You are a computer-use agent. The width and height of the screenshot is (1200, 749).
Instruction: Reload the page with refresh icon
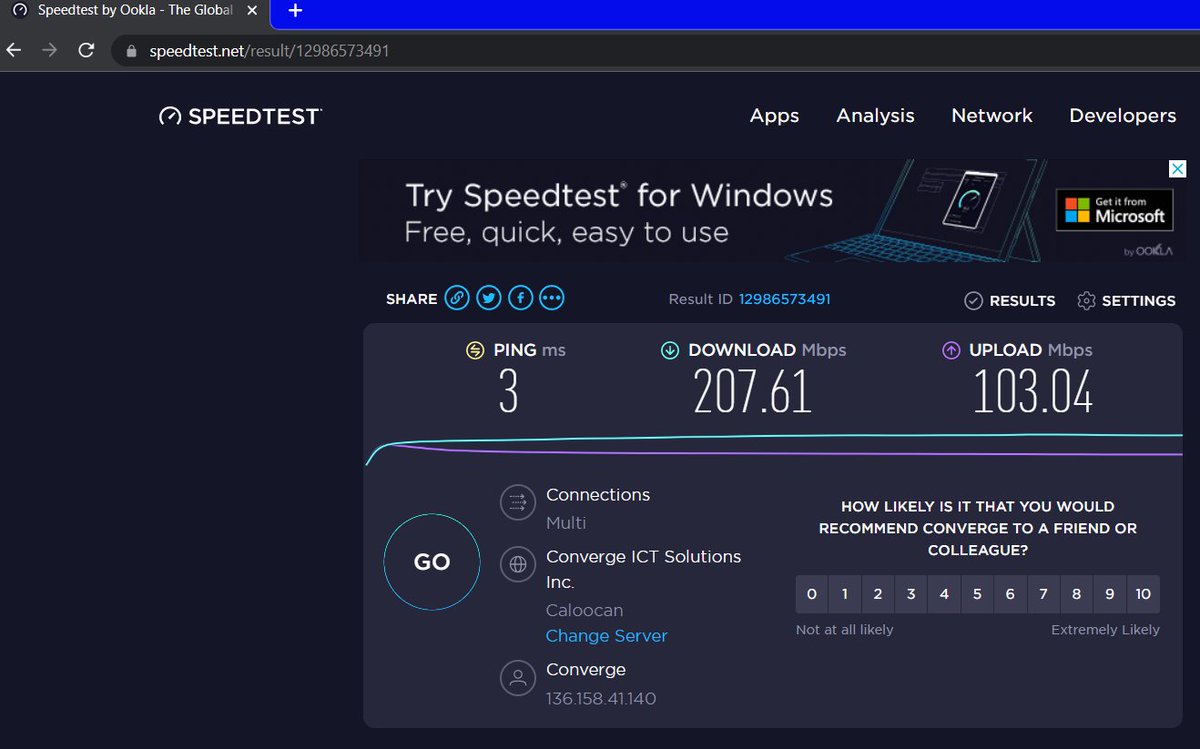pos(87,50)
